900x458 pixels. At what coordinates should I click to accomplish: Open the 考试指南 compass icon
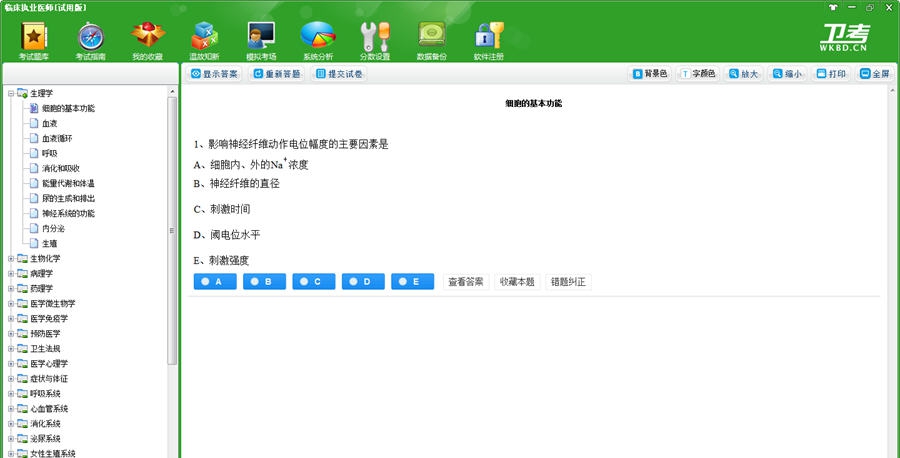point(91,41)
